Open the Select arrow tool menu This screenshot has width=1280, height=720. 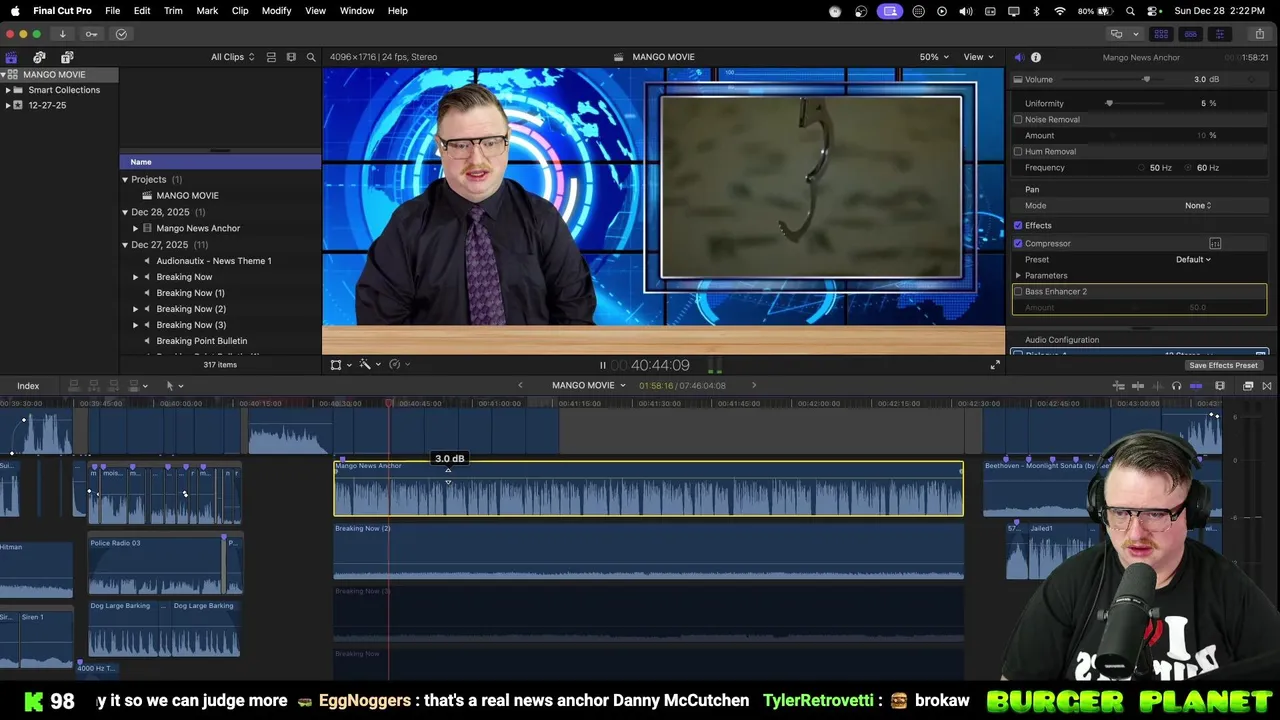coord(173,385)
